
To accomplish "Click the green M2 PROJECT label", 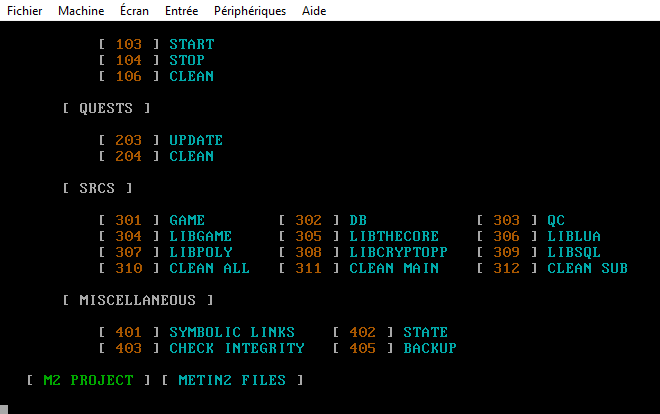I will pyautogui.click(x=88, y=380).
